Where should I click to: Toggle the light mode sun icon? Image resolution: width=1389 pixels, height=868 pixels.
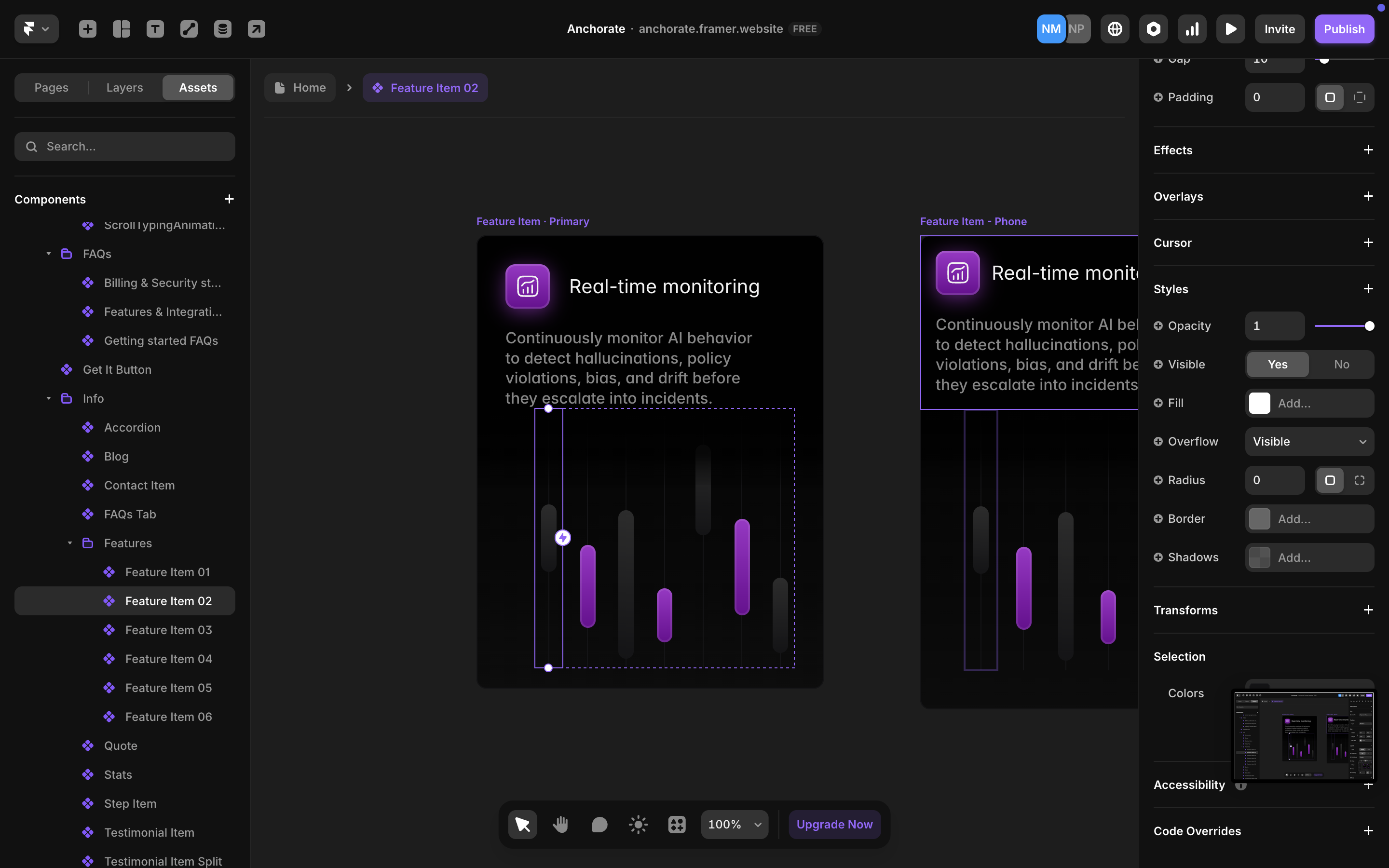click(638, 825)
